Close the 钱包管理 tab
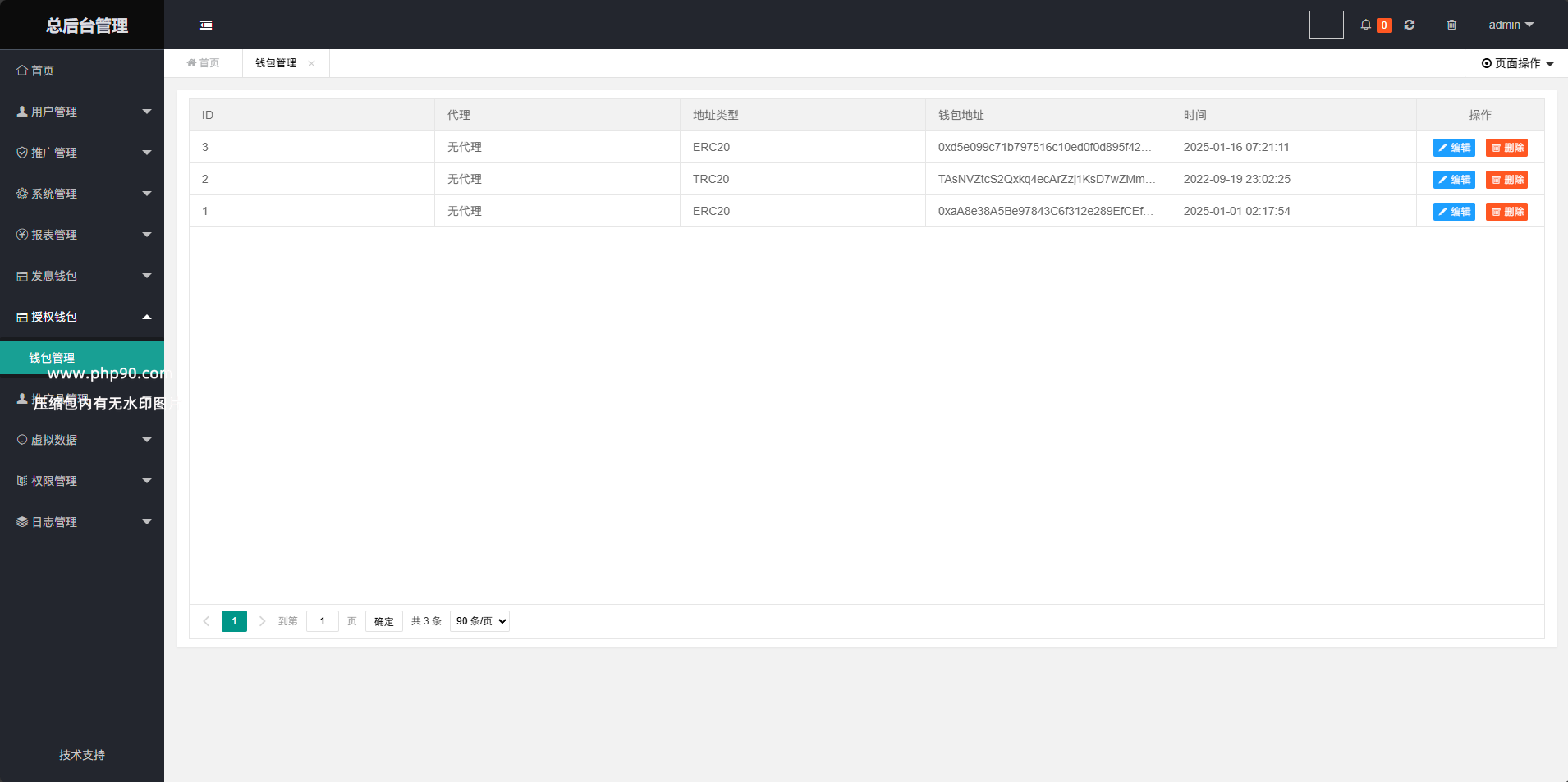 [x=312, y=63]
